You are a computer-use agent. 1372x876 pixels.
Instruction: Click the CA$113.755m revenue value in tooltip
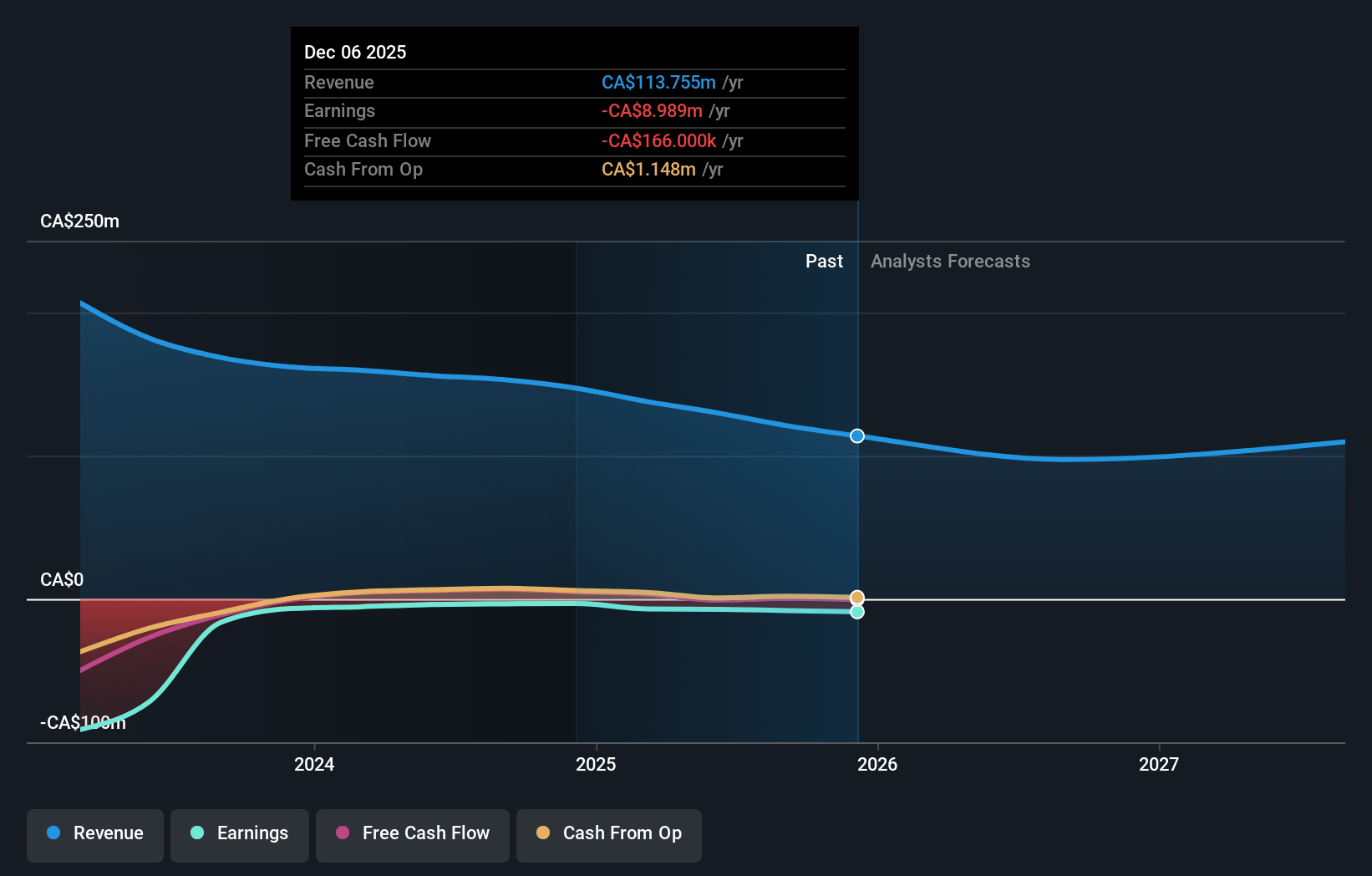[x=658, y=83]
